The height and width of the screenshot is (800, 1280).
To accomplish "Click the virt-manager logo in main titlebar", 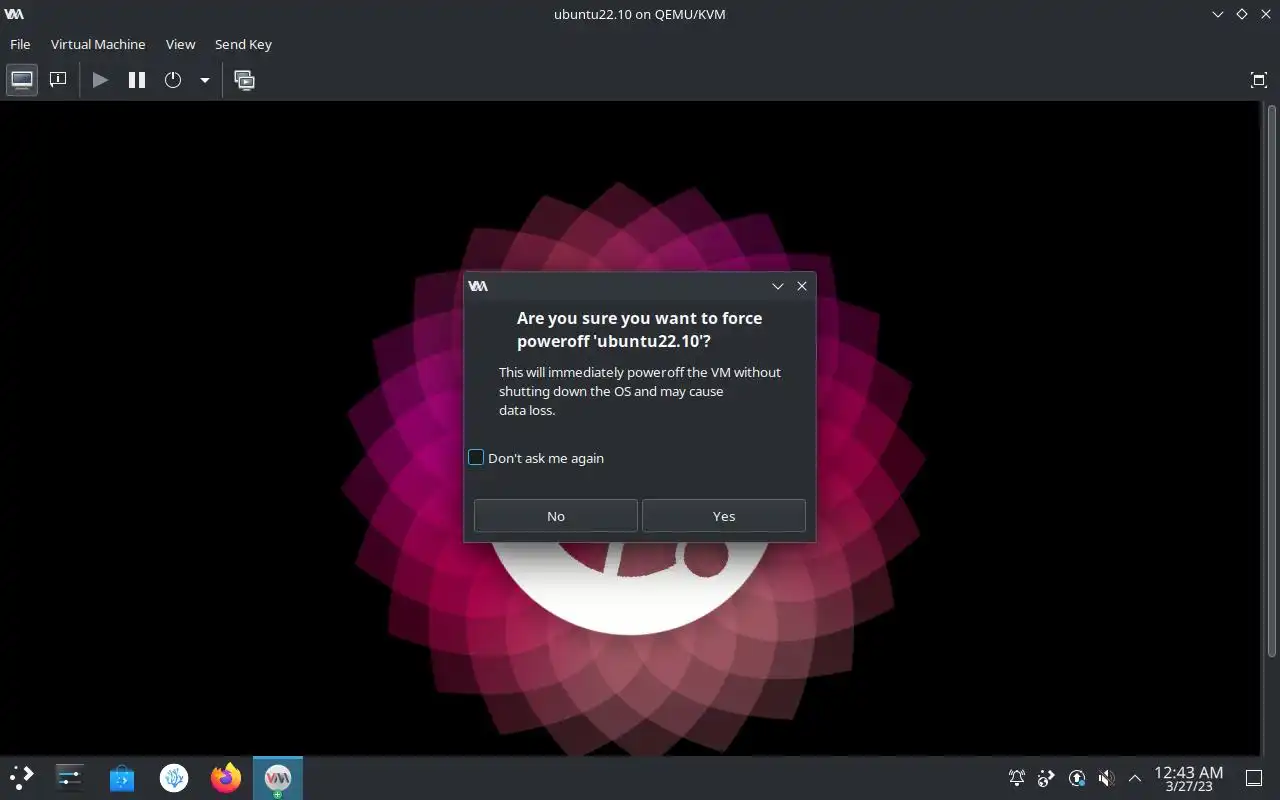I will 14,14.
